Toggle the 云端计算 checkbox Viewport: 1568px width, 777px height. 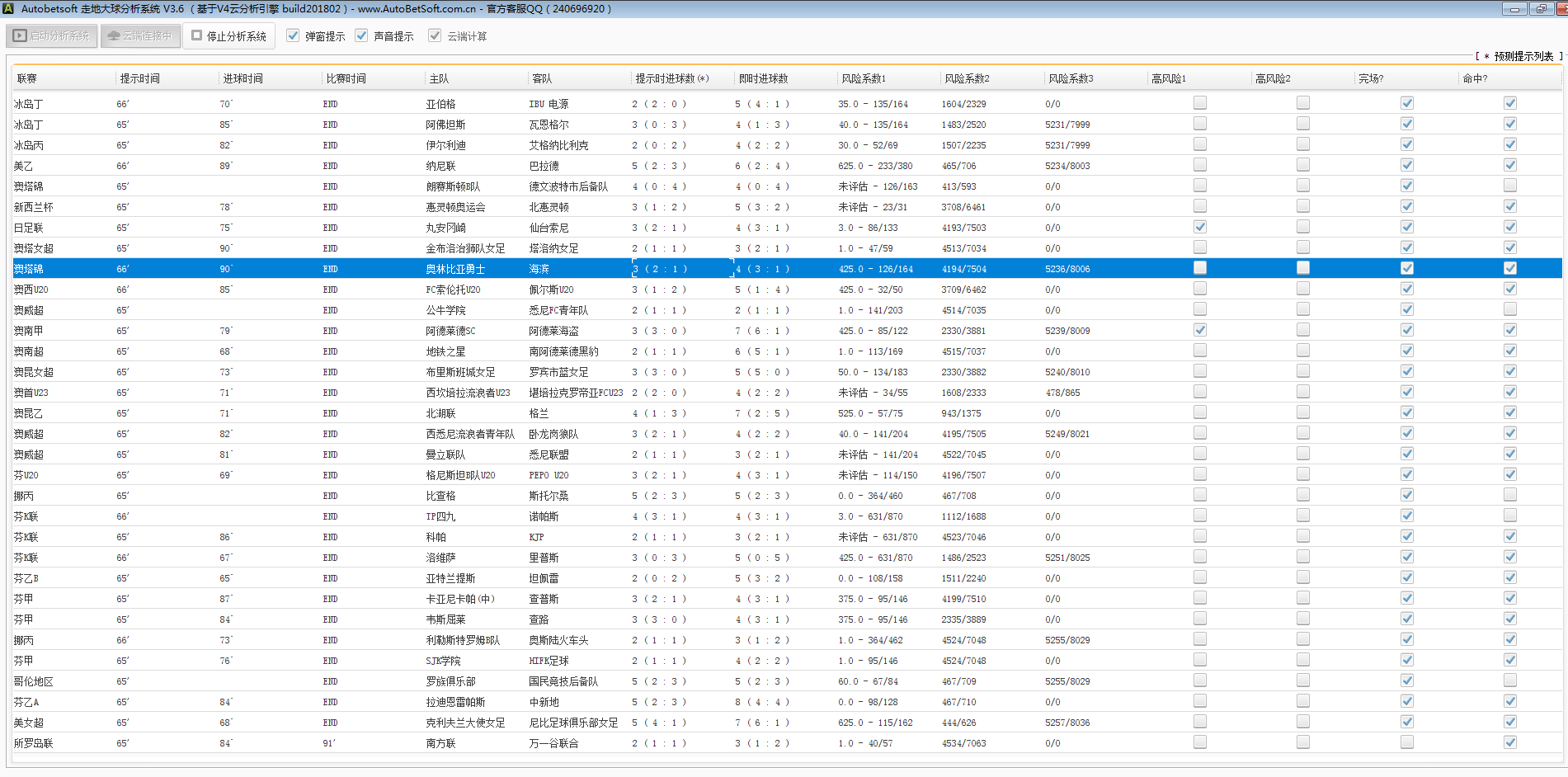click(x=435, y=35)
